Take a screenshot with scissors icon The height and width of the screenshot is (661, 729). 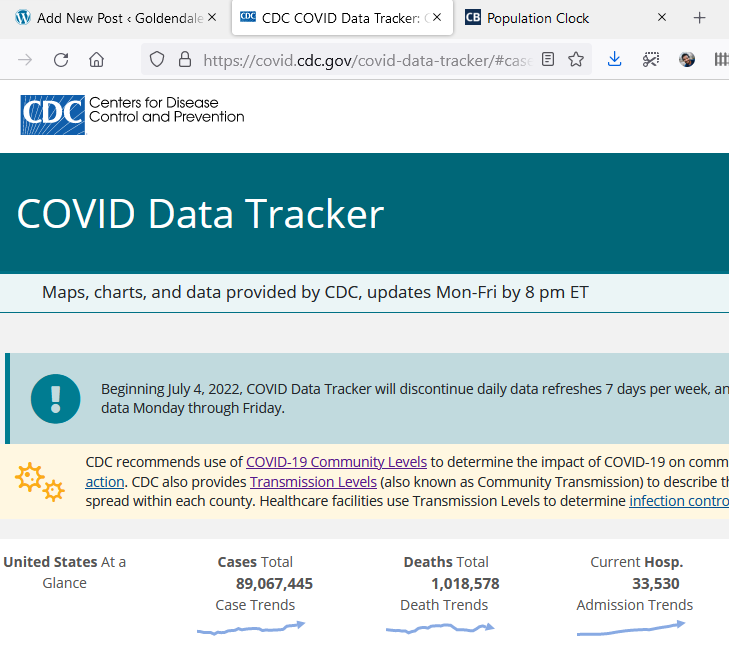pos(651,59)
